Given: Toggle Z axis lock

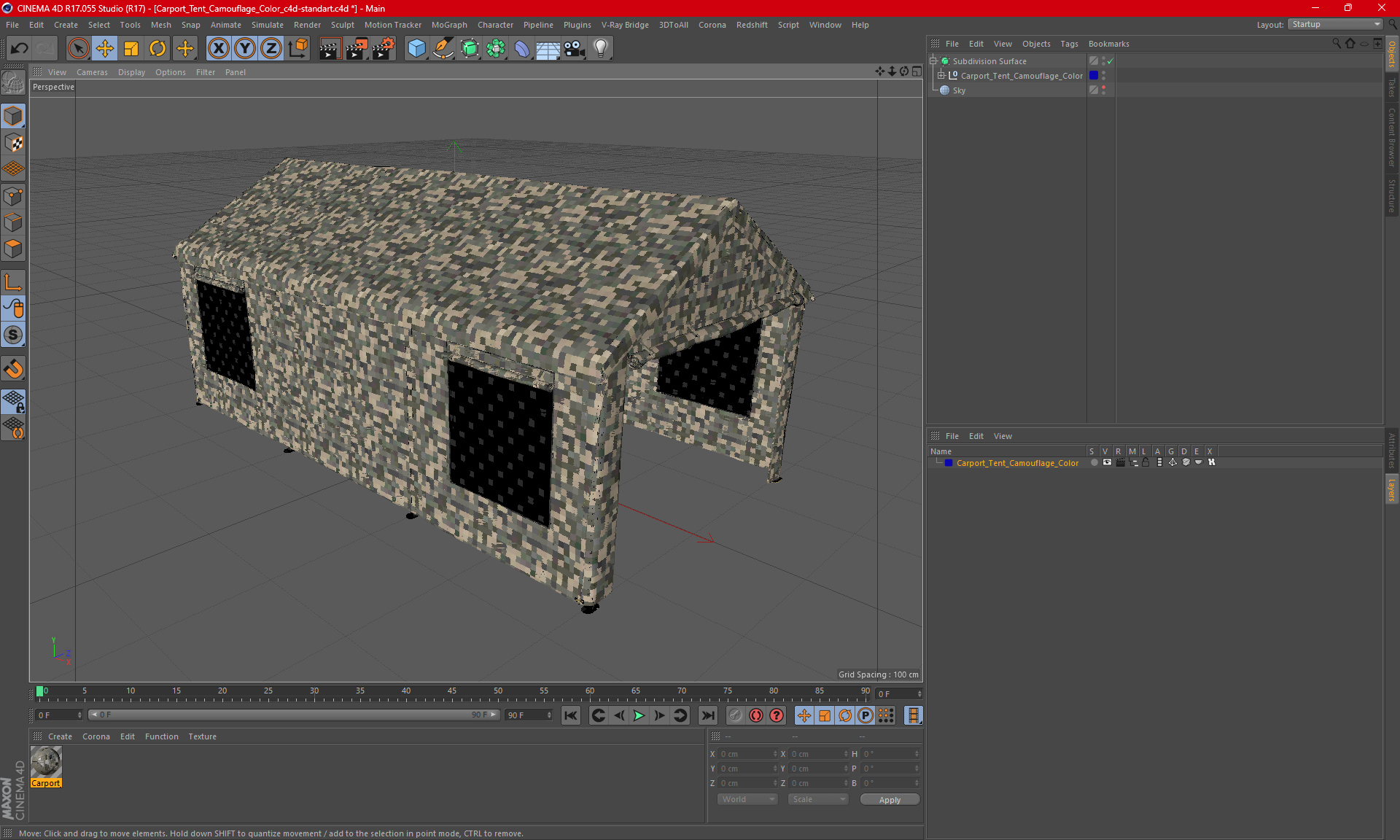Looking at the screenshot, I should (x=271, y=49).
